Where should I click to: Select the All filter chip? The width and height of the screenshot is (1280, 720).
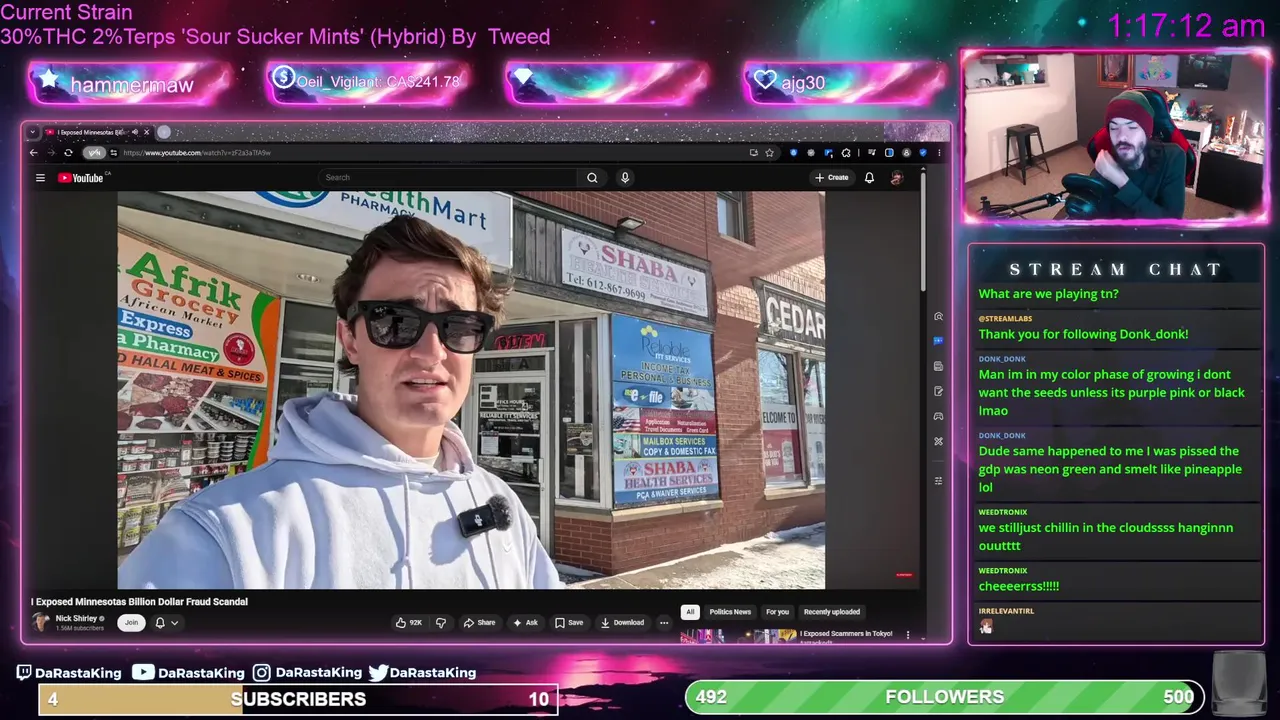(x=689, y=612)
